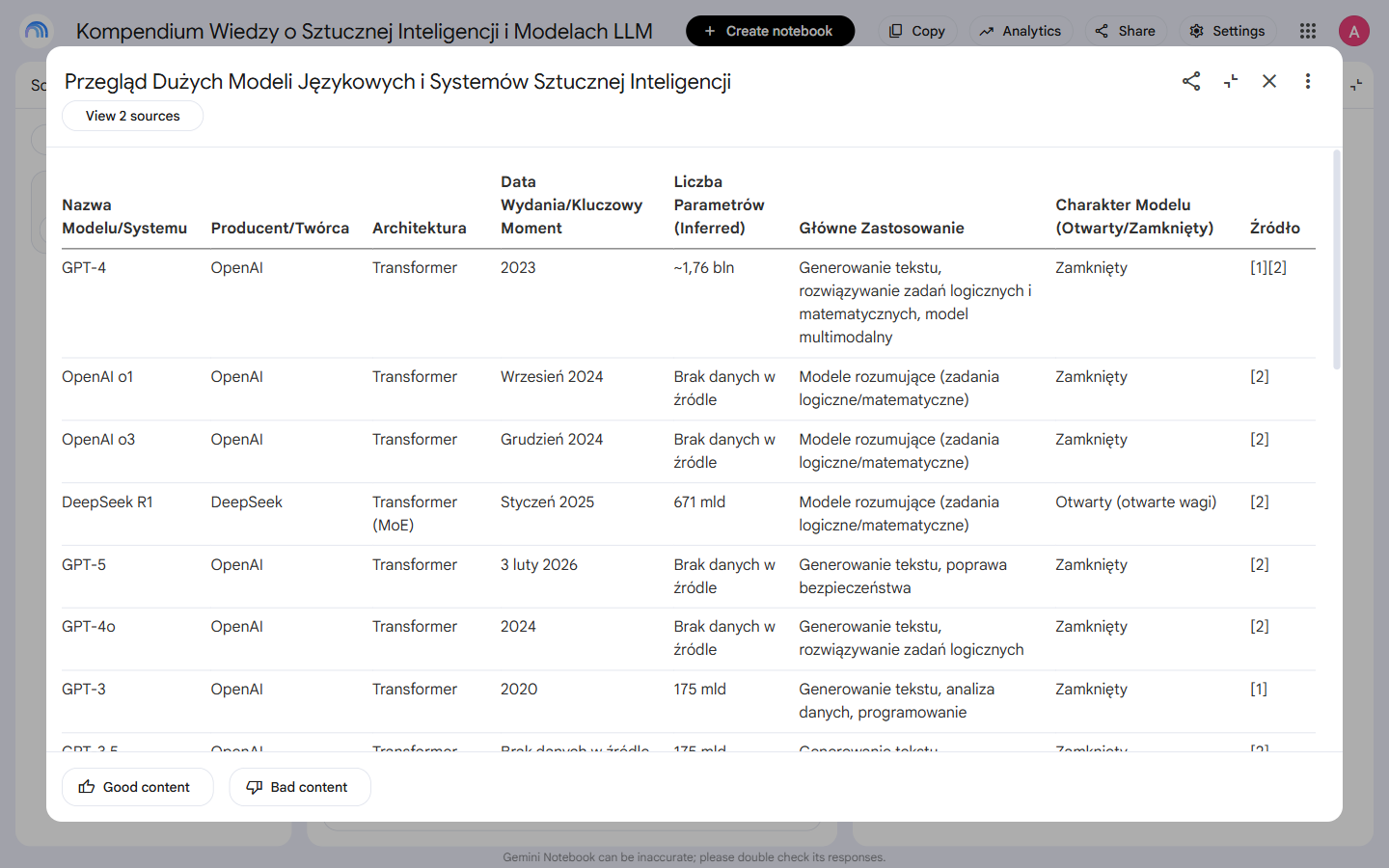Select the 'OpenAI o1' model name cell
This screenshot has height=868, width=1389.
click(97, 376)
